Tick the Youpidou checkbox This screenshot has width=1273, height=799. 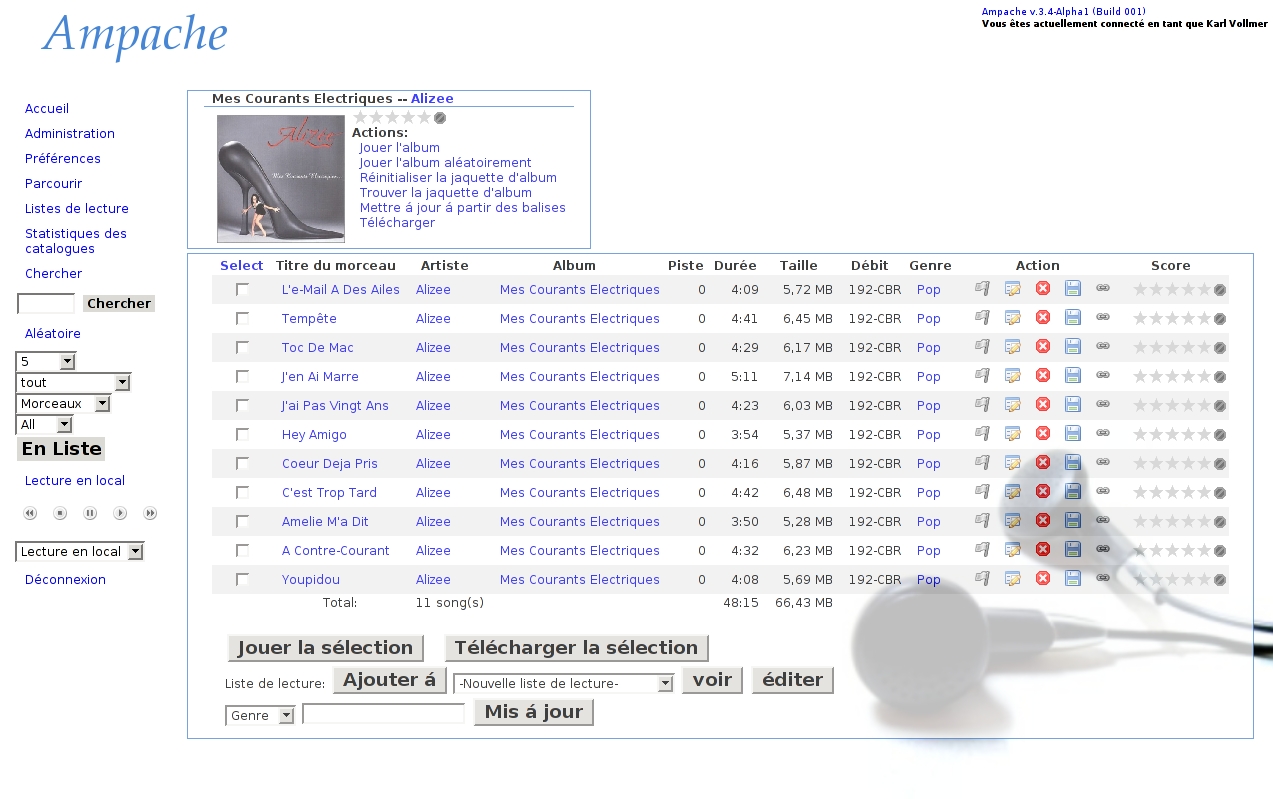pos(242,579)
